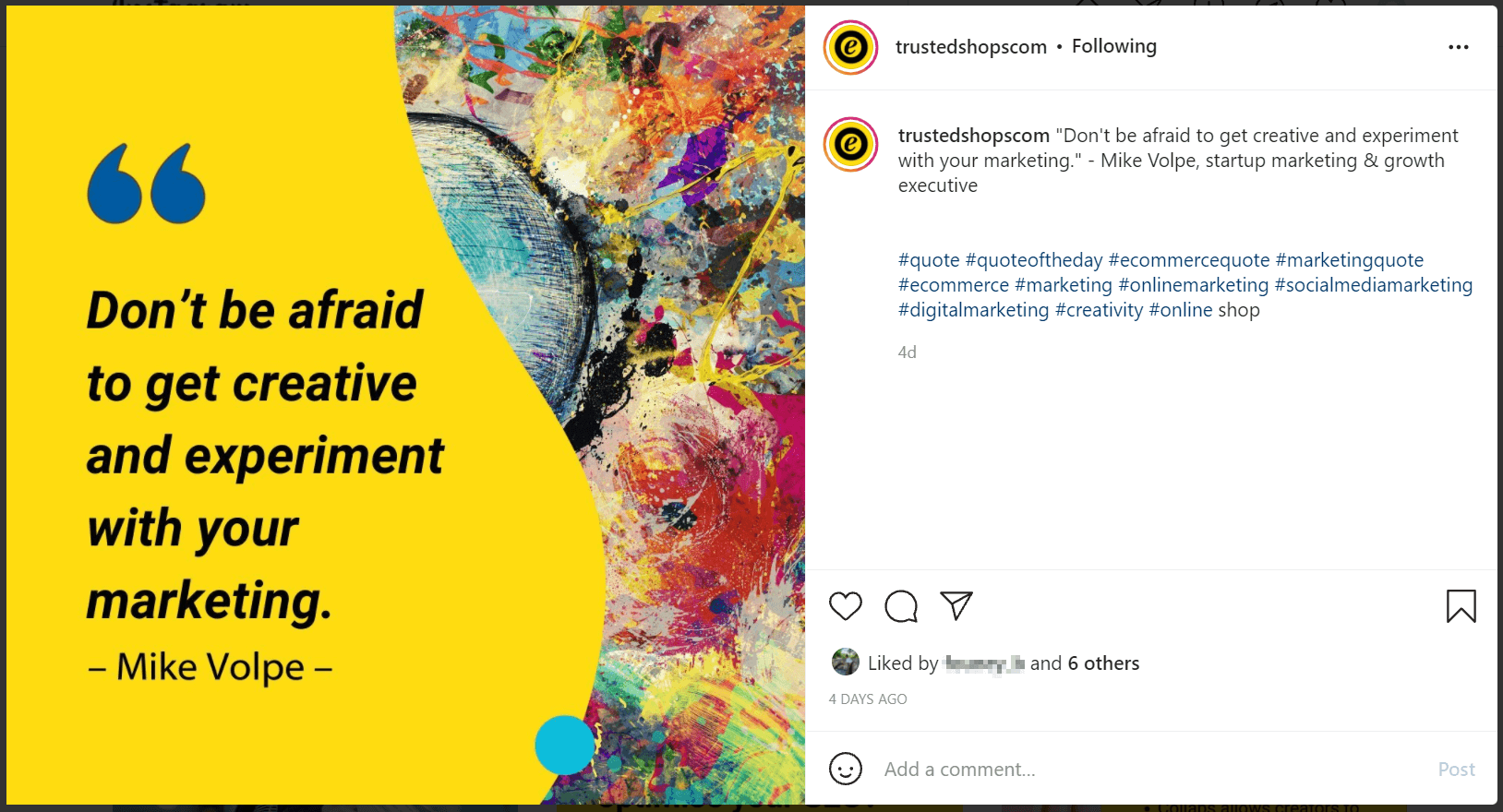Image resolution: width=1503 pixels, height=812 pixels.
Task: Click the 4 DAYS AGO timestamp
Action: pos(868,699)
